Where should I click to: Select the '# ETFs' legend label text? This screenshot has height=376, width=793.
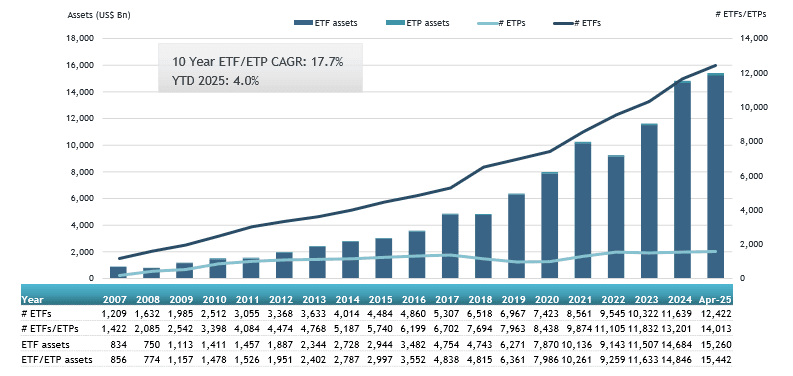click(x=588, y=23)
